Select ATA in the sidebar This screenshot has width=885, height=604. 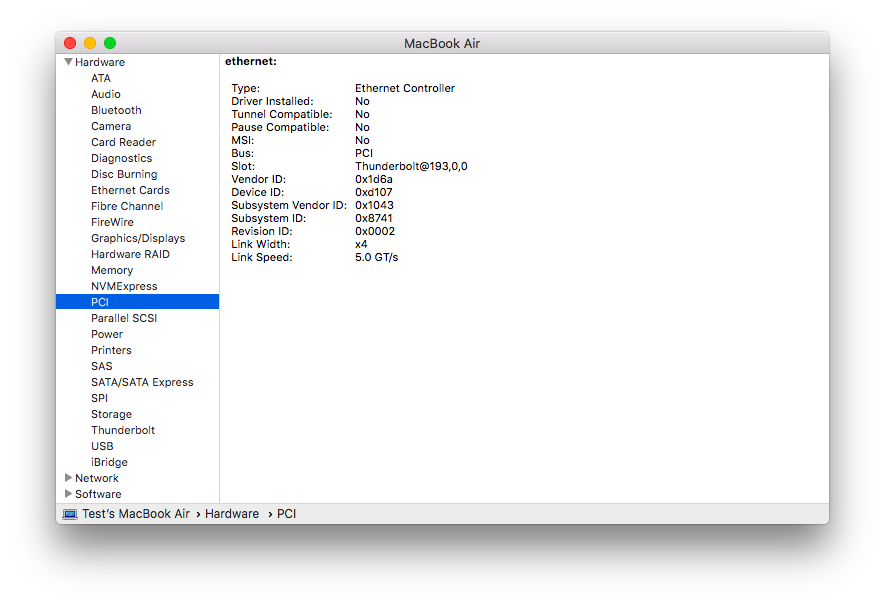(x=101, y=78)
